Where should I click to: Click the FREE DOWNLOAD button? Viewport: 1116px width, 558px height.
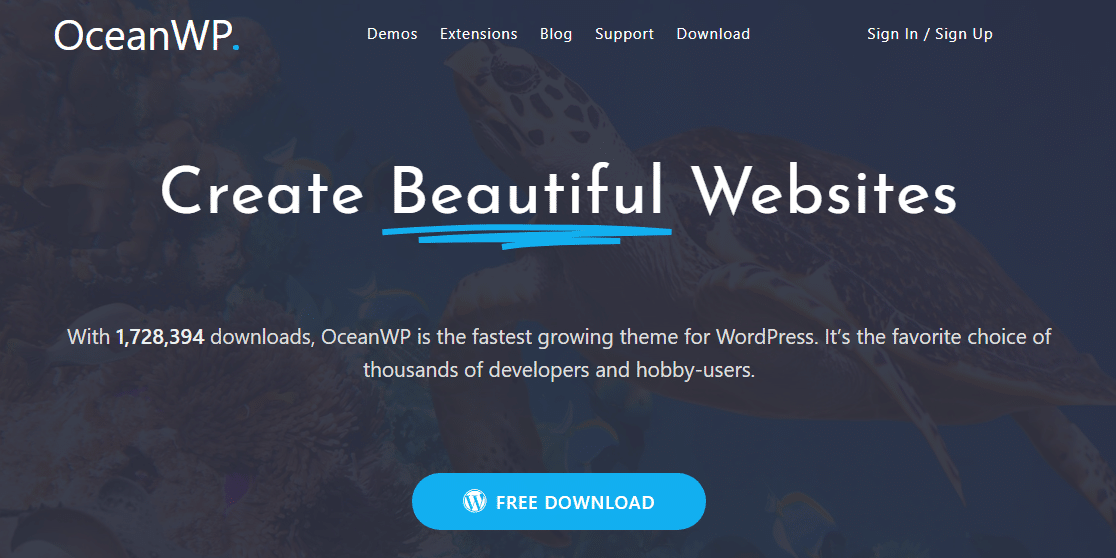(x=559, y=502)
